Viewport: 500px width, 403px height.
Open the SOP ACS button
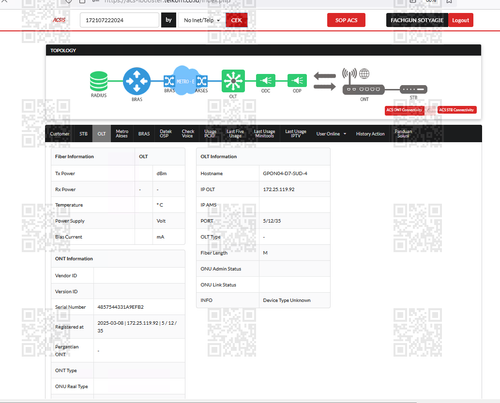tap(346, 20)
